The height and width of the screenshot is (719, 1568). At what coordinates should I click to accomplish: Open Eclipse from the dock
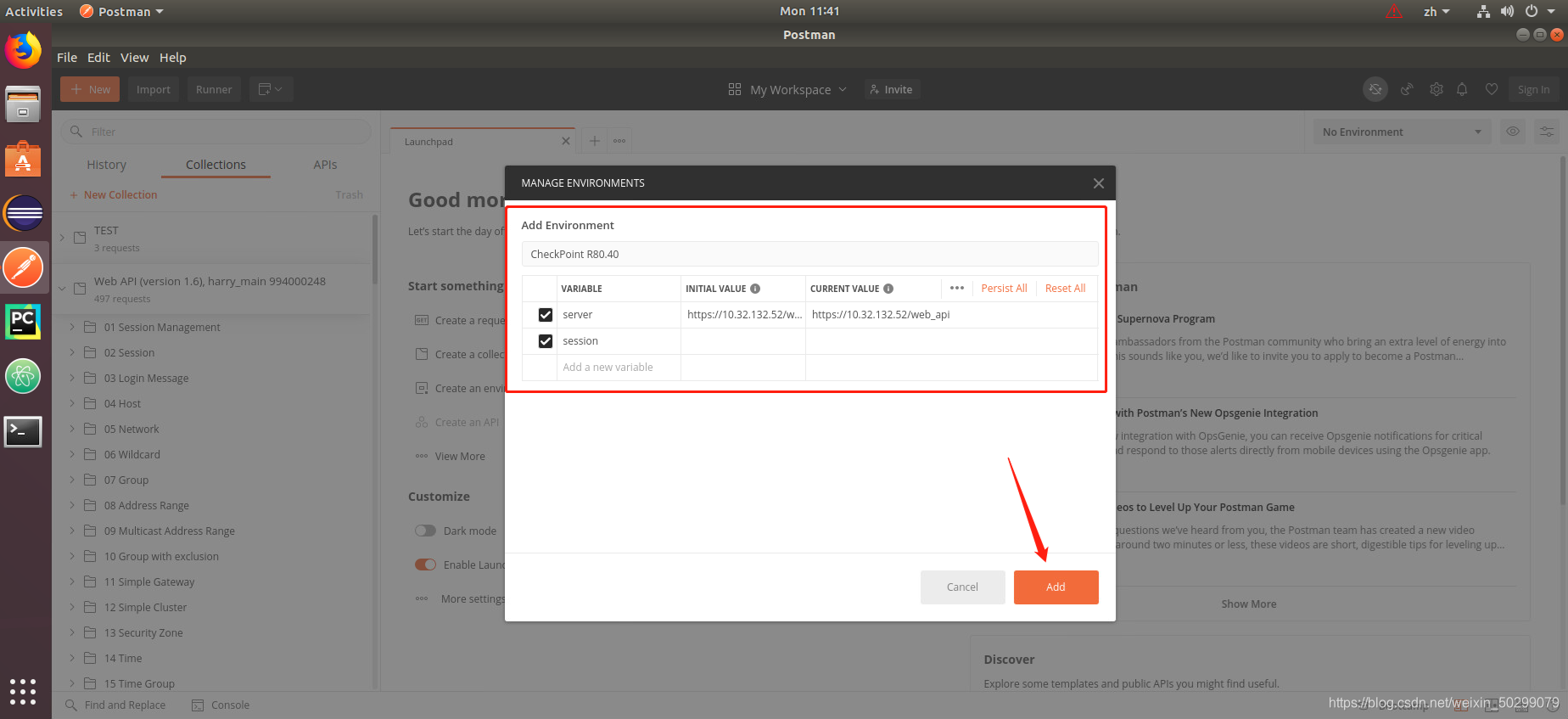(x=23, y=213)
